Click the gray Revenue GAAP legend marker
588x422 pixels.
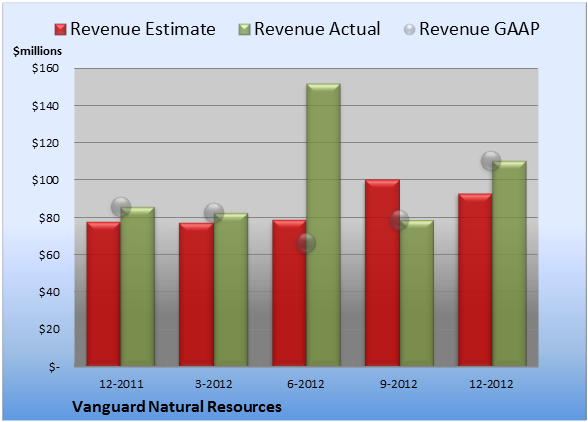[410, 30]
